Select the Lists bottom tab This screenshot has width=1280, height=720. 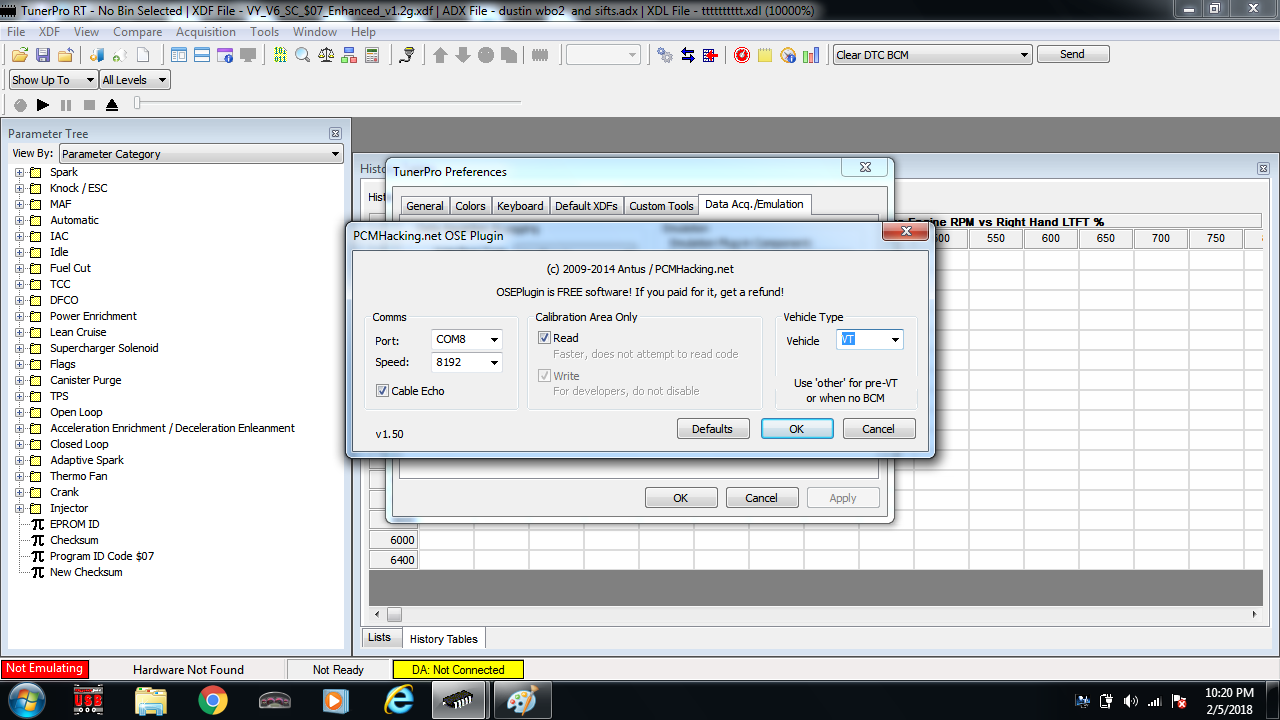tap(380, 637)
